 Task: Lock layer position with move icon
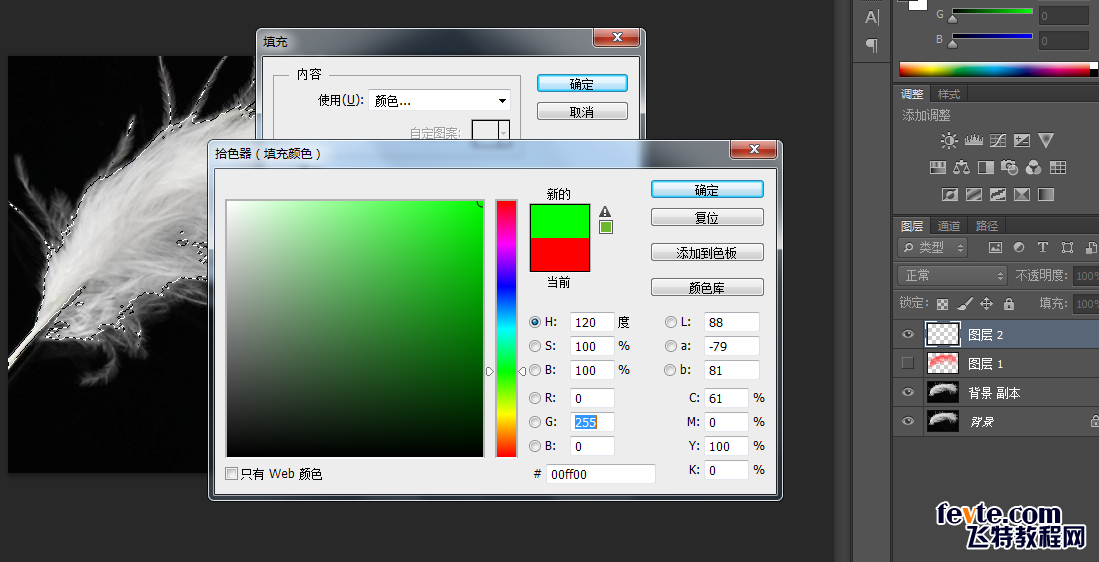pyautogui.click(x=986, y=303)
